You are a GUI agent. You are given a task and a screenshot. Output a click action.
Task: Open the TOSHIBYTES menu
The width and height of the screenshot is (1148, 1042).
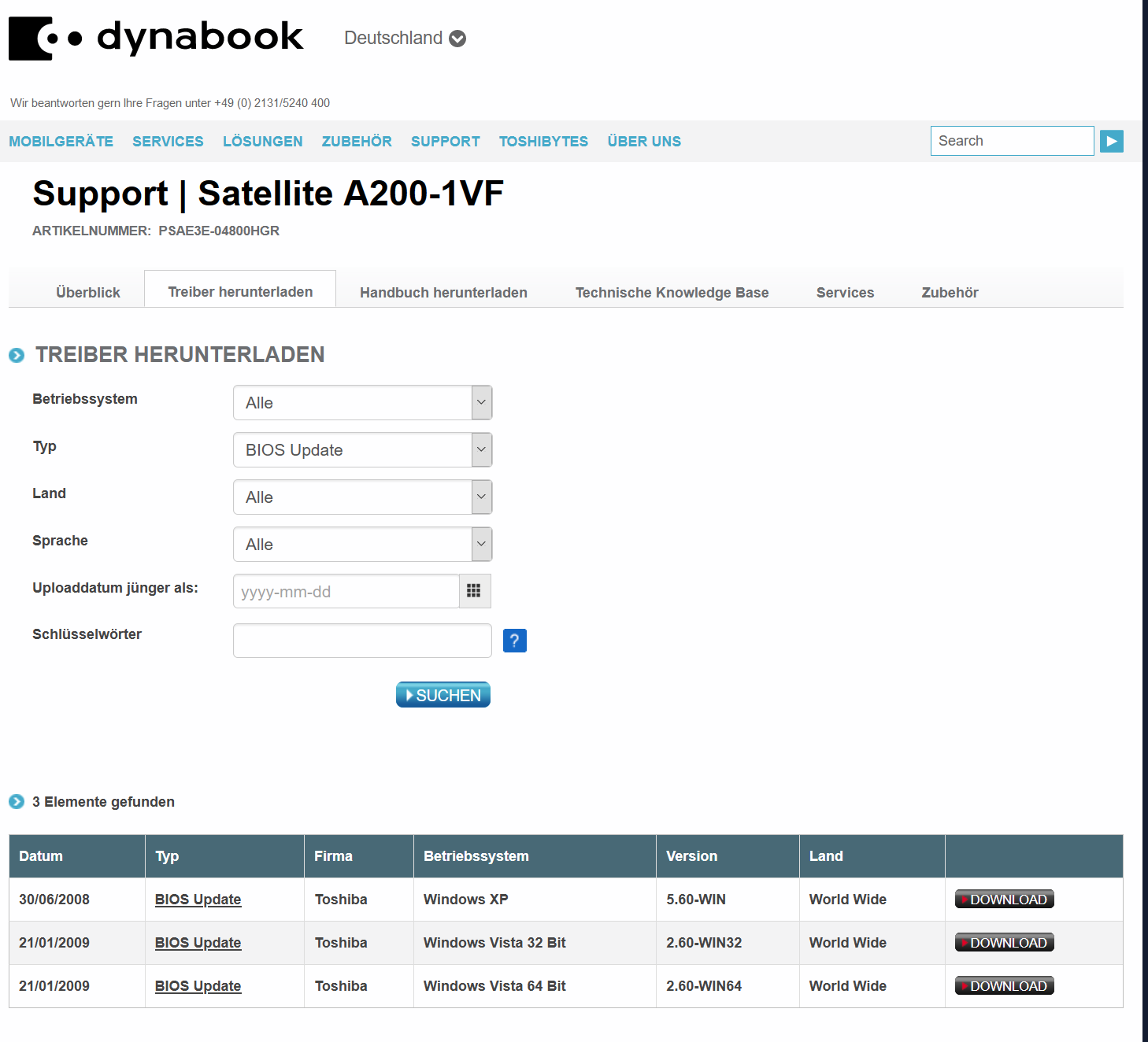(543, 142)
